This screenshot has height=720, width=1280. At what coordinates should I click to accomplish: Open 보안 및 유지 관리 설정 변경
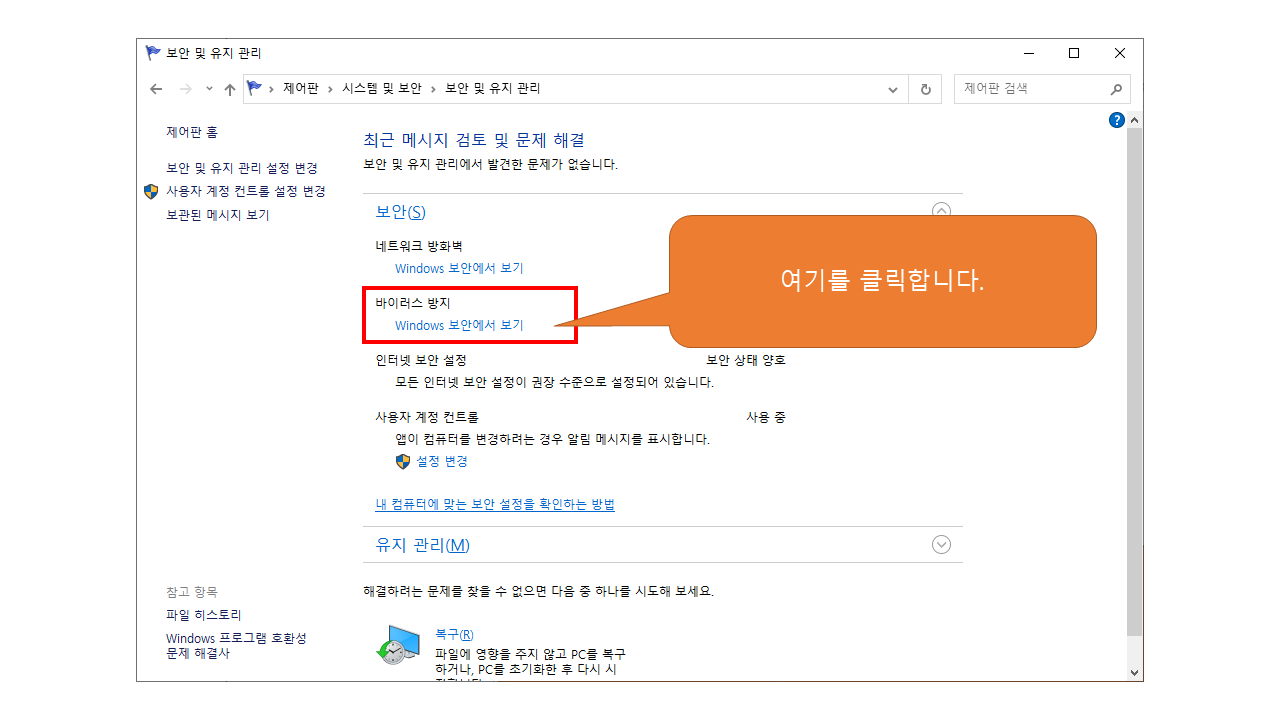point(242,168)
